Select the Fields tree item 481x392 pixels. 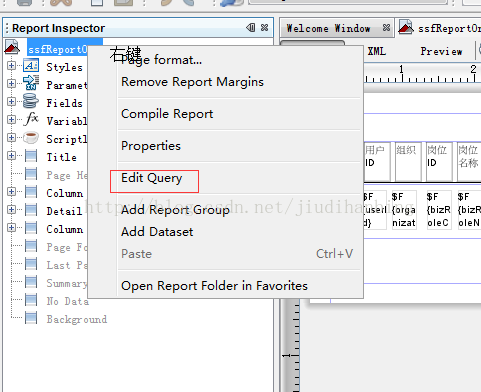coord(64,103)
